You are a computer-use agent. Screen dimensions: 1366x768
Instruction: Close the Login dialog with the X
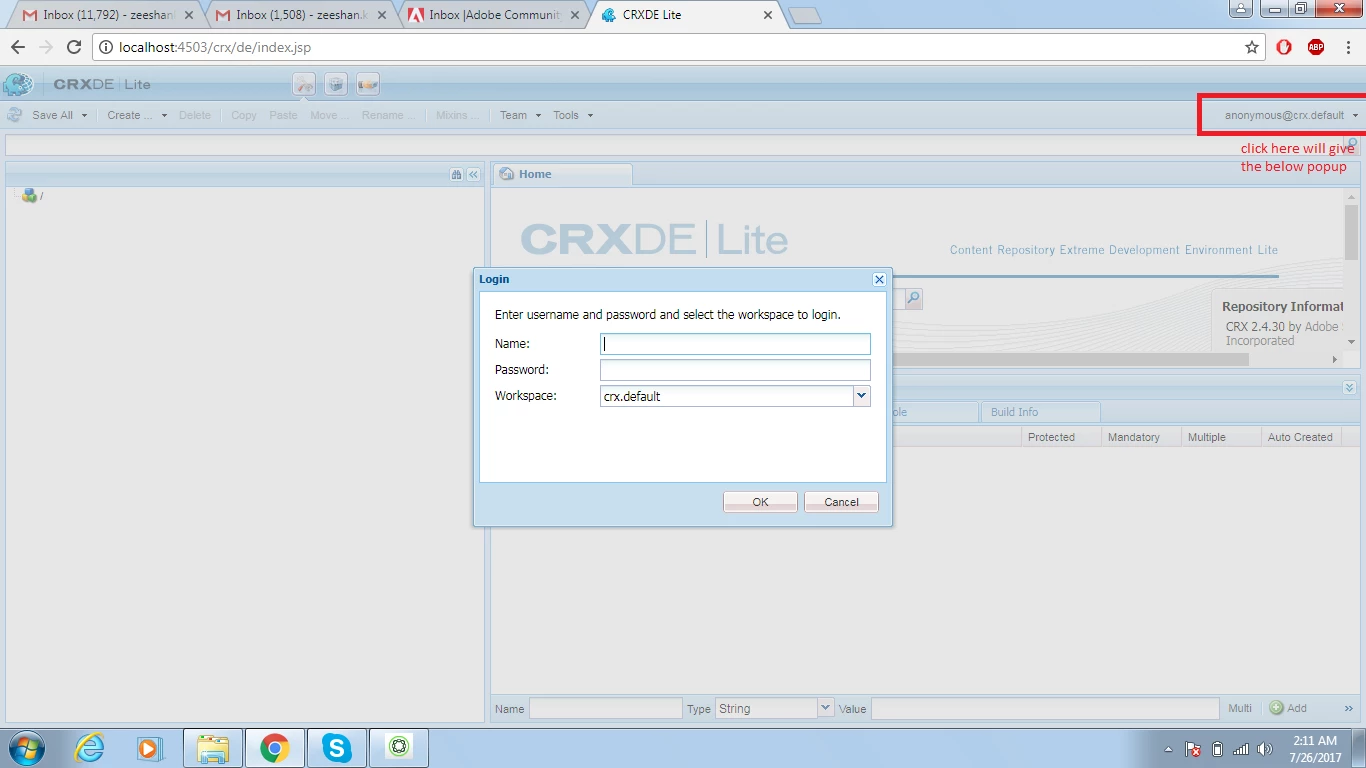(x=879, y=280)
